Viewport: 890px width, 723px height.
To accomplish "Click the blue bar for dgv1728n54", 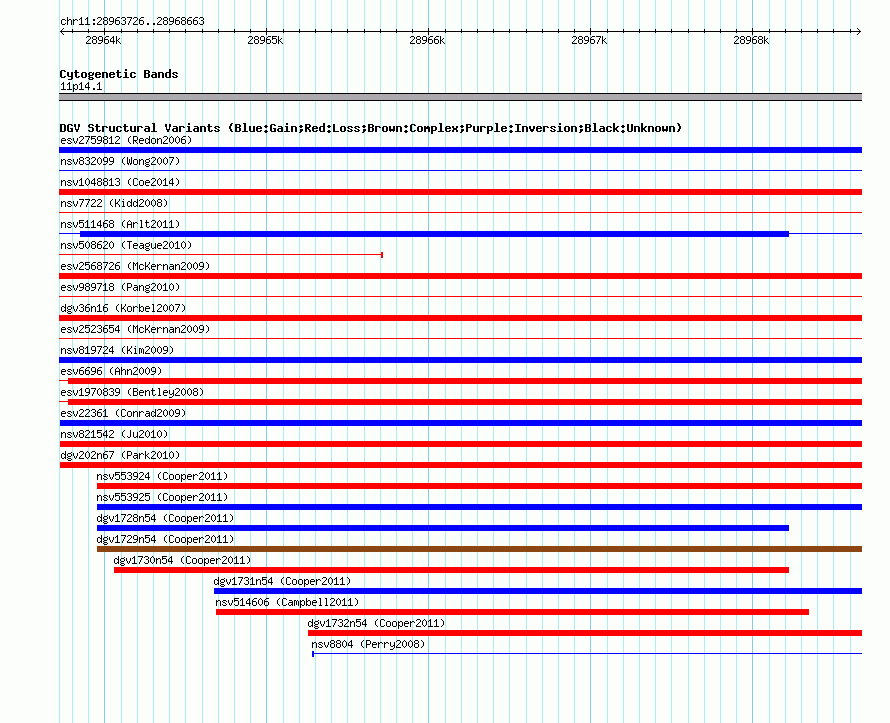I will (x=443, y=528).
